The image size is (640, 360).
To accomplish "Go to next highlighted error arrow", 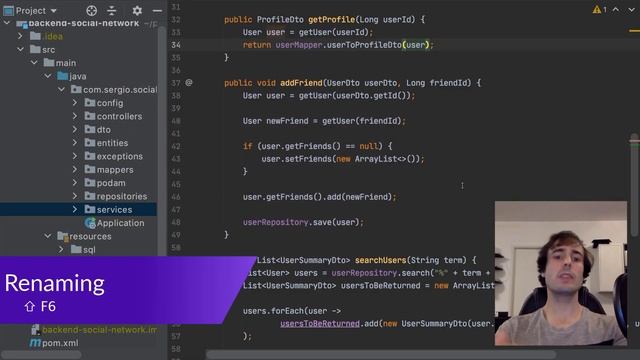I will pyautogui.click(x=631, y=9).
